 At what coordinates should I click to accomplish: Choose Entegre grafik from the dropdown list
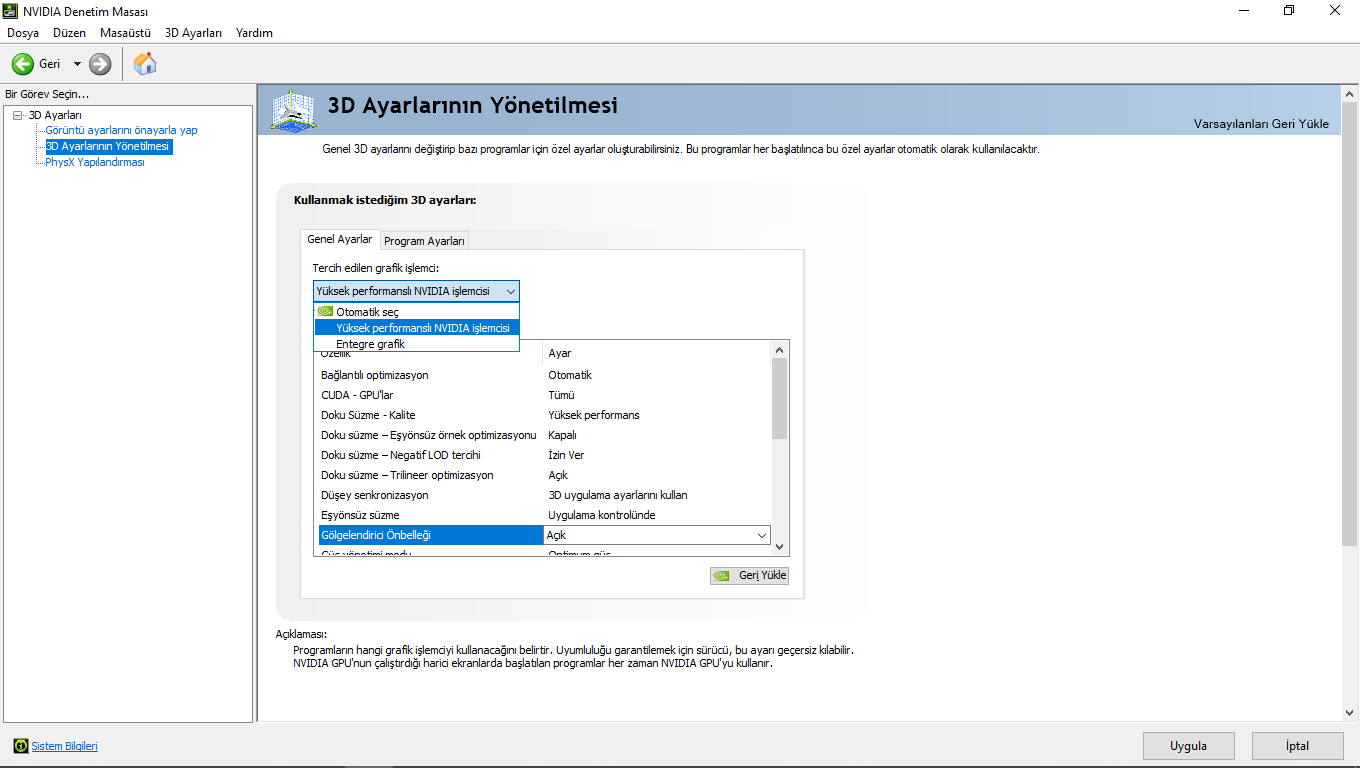(x=416, y=344)
